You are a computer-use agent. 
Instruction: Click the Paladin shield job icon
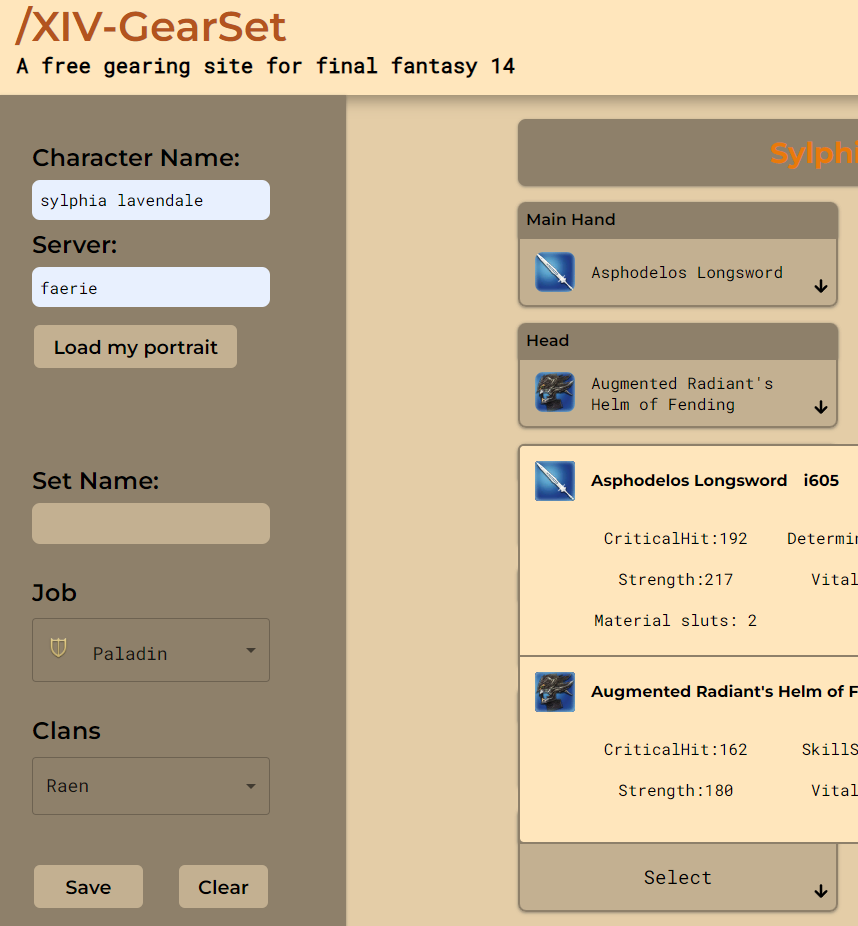[58, 648]
